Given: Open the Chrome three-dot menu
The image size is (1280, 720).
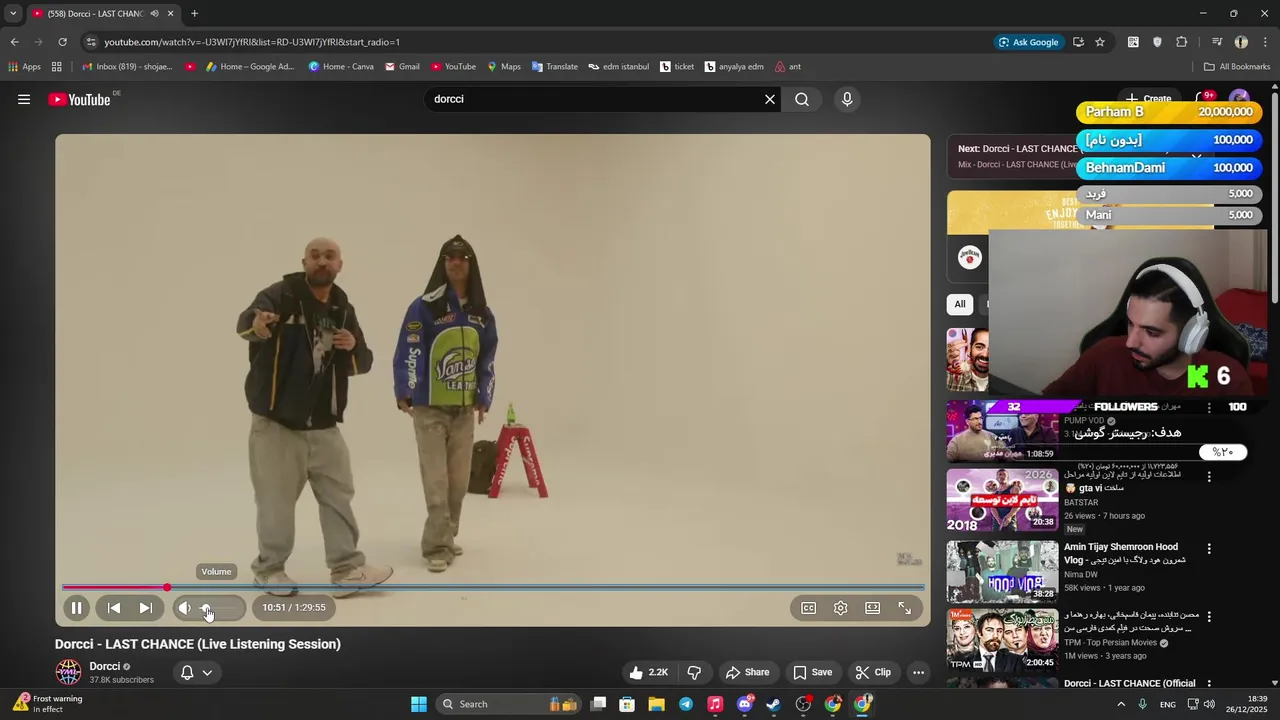Looking at the screenshot, I should coord(1265,42).
